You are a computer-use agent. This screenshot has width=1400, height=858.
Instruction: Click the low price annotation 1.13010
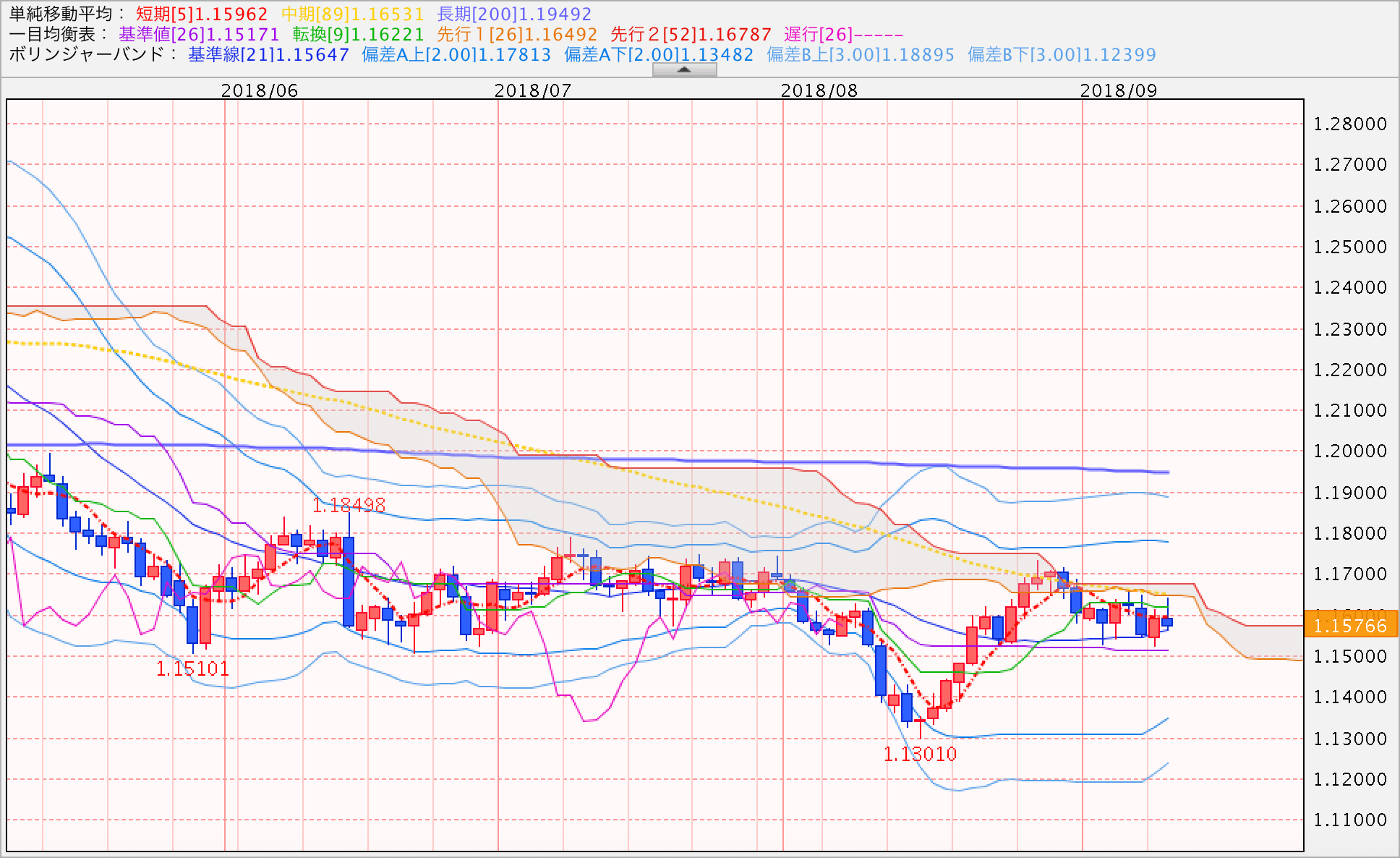click(920, 755)
